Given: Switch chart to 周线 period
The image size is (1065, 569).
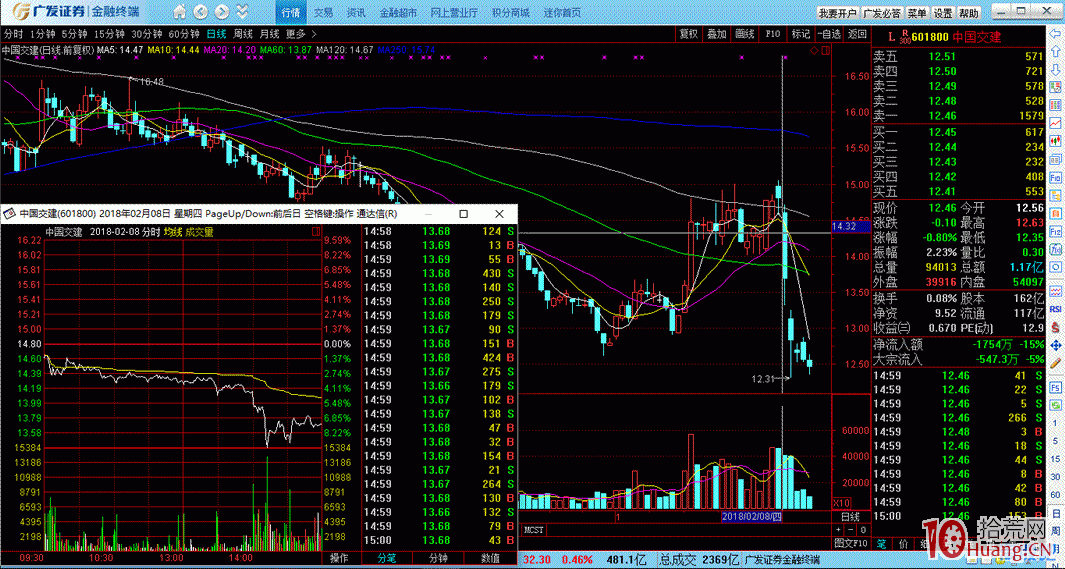Looking at the screenshot, I should (x=243, y=33).
